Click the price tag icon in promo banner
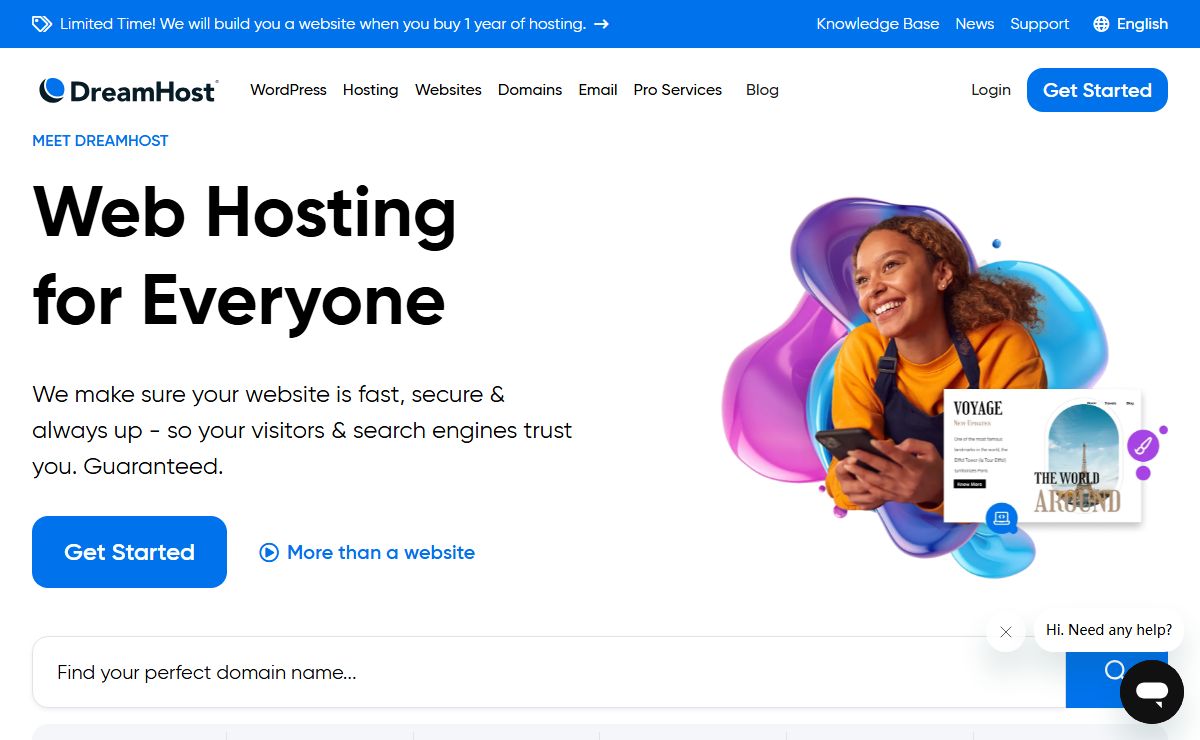 tap(42, 24)
